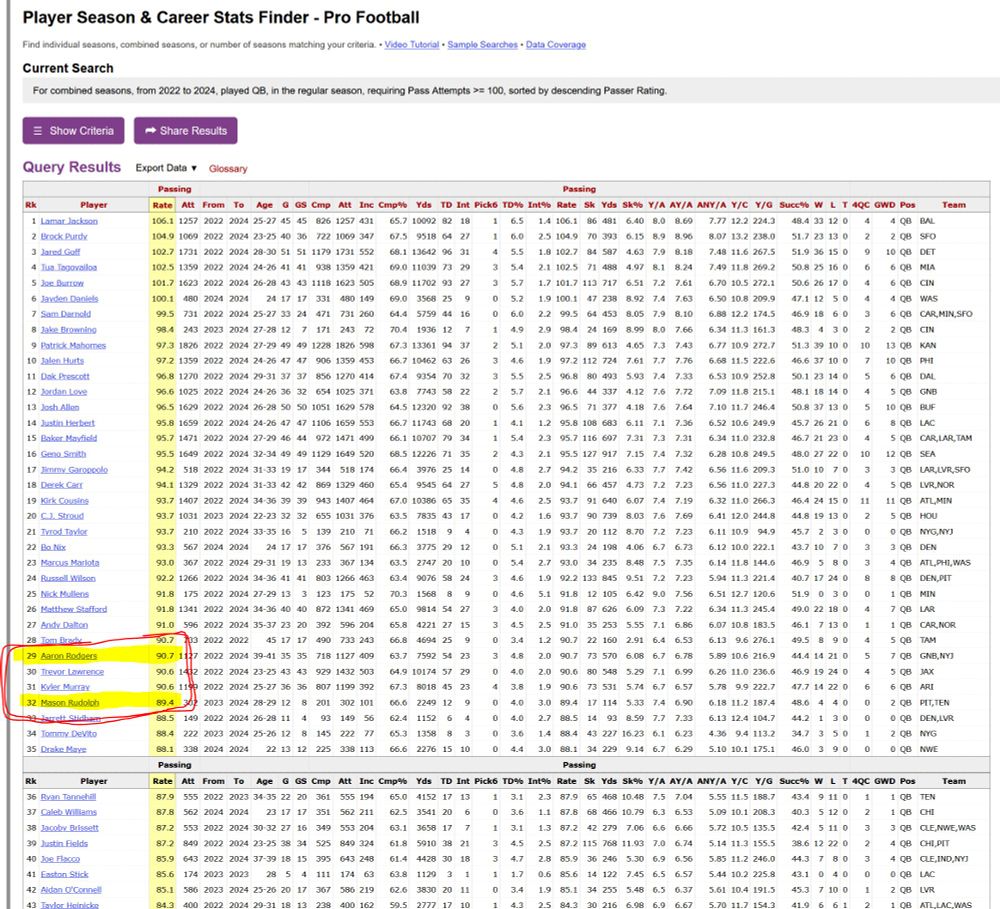Select Jared Goff player link
The image size is (1000, 909).
61,252
